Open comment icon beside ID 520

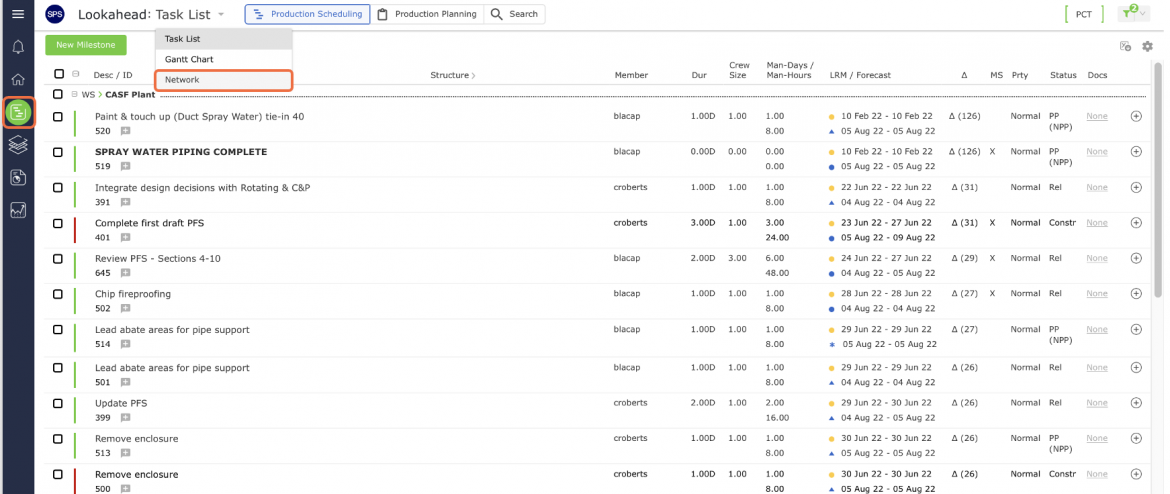[x=125, y=131]
